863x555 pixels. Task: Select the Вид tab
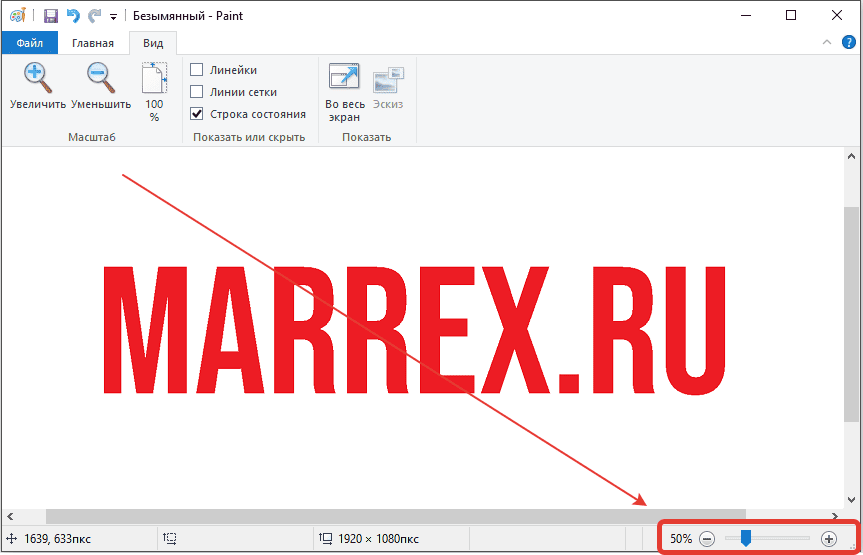[x=153, y=43]
